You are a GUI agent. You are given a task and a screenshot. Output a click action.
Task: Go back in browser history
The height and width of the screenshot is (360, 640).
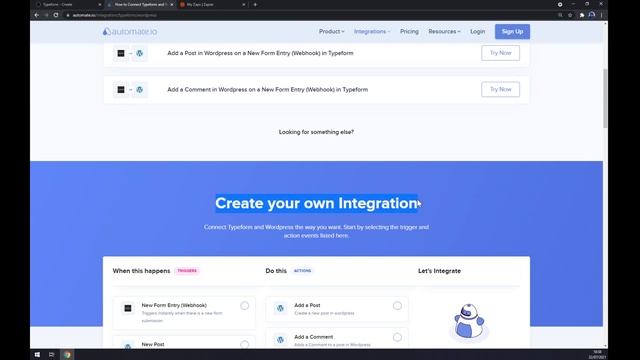pyautogui.click(x=37, y=15)
